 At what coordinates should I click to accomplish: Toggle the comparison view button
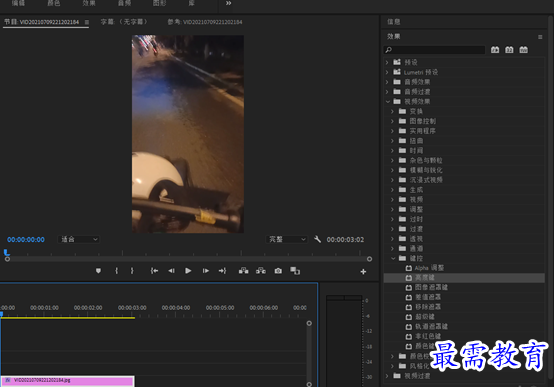[295, 271]
